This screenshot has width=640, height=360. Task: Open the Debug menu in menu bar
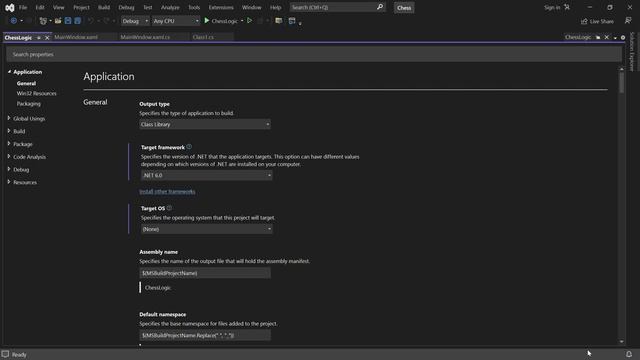(126, 7)
